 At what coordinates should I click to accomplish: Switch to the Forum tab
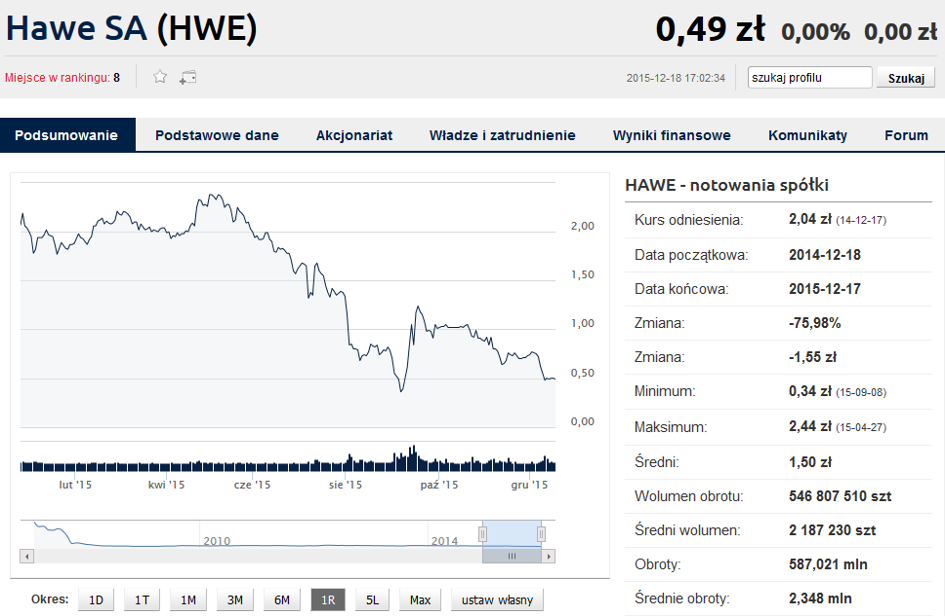coord(906,135)
